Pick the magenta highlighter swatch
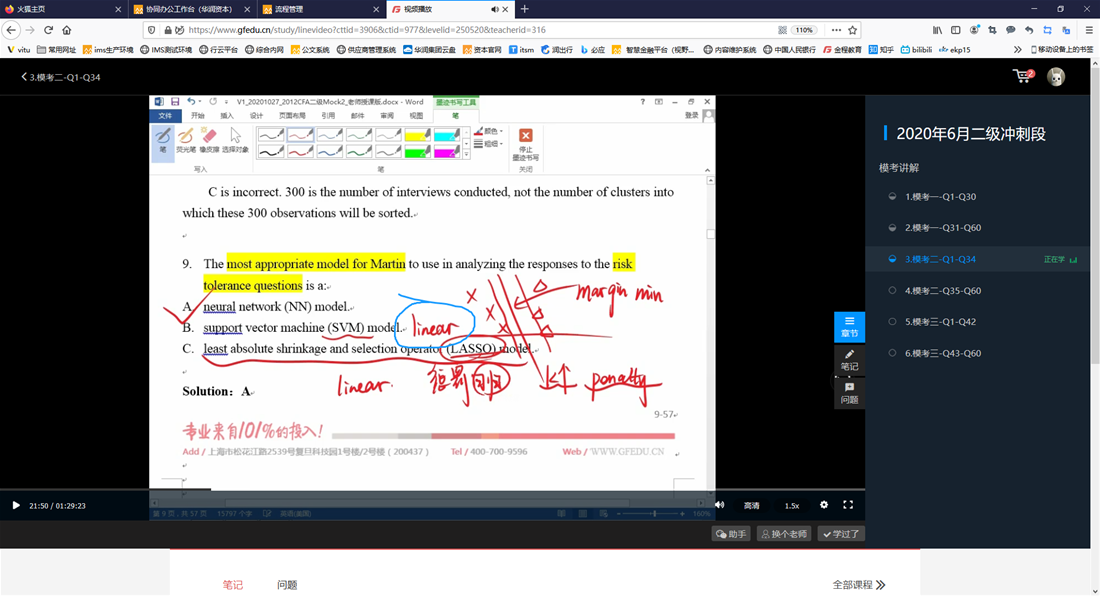Screen dimensions: 1100x596 [447, 151]
